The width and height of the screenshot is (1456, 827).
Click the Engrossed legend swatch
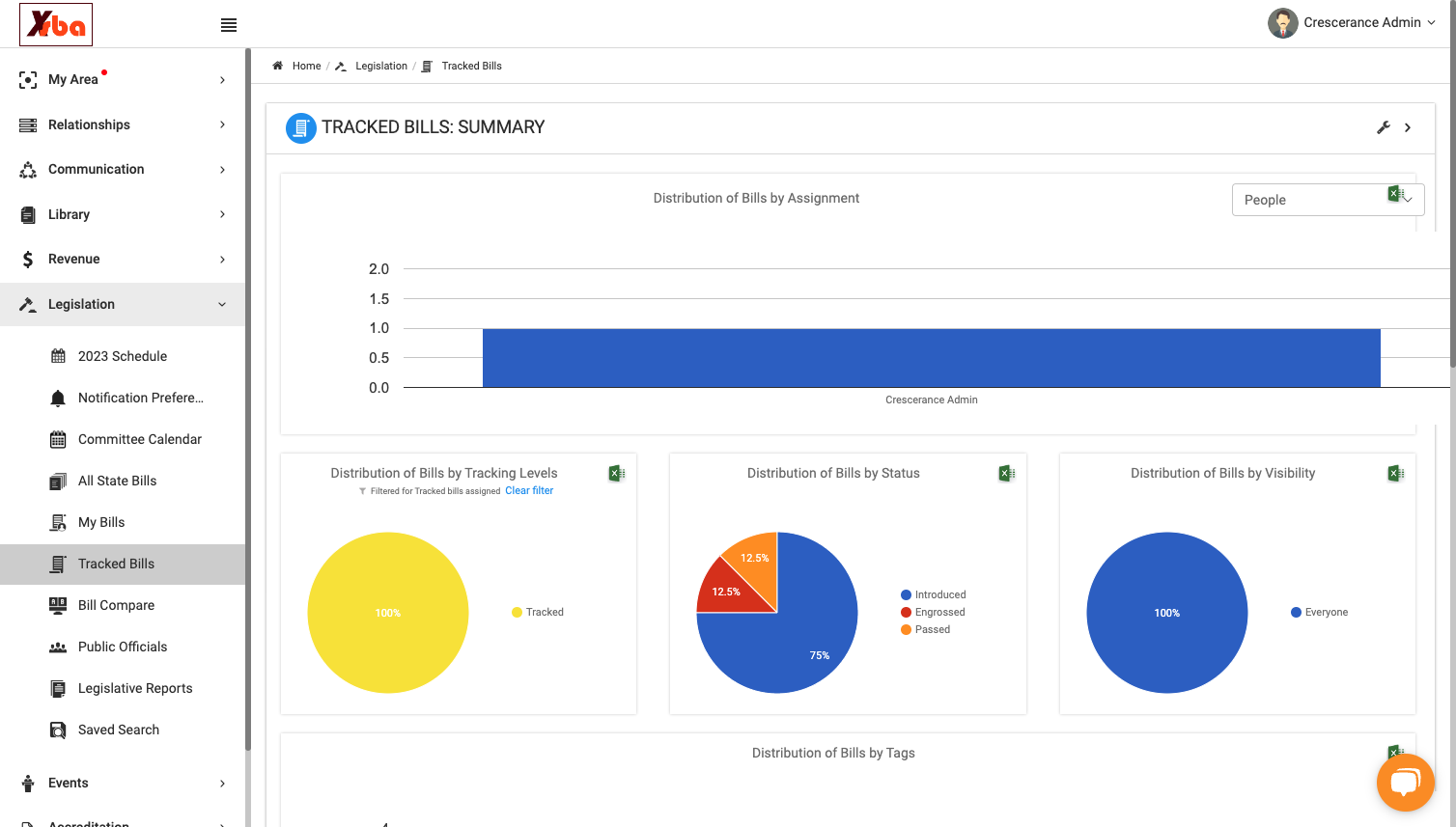pyautogui.click(x=906, y=613)
